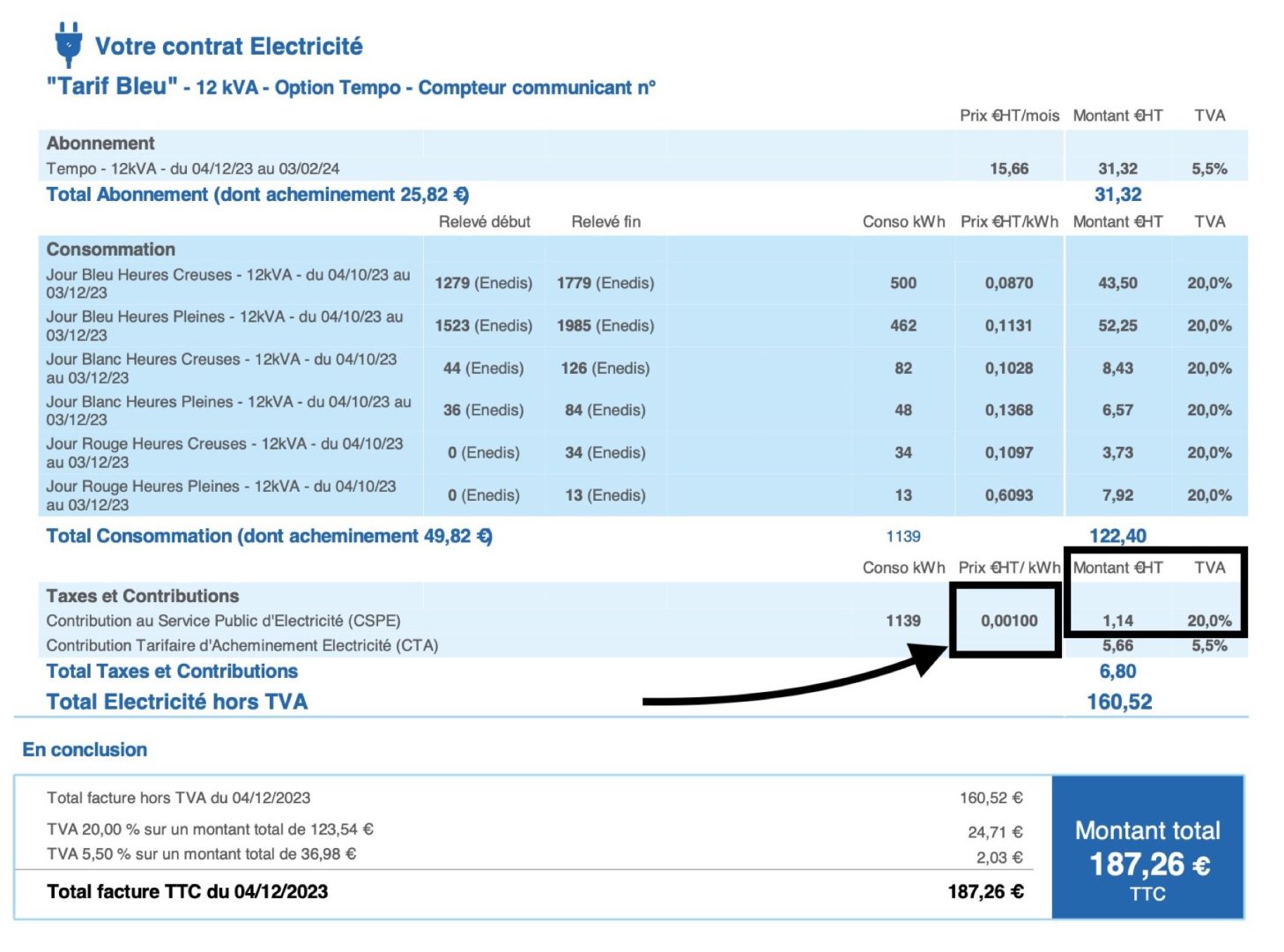1284x952 pixels.
Task: Click the 'Total Abonnement' label
Action: click(x=257, y=195)
